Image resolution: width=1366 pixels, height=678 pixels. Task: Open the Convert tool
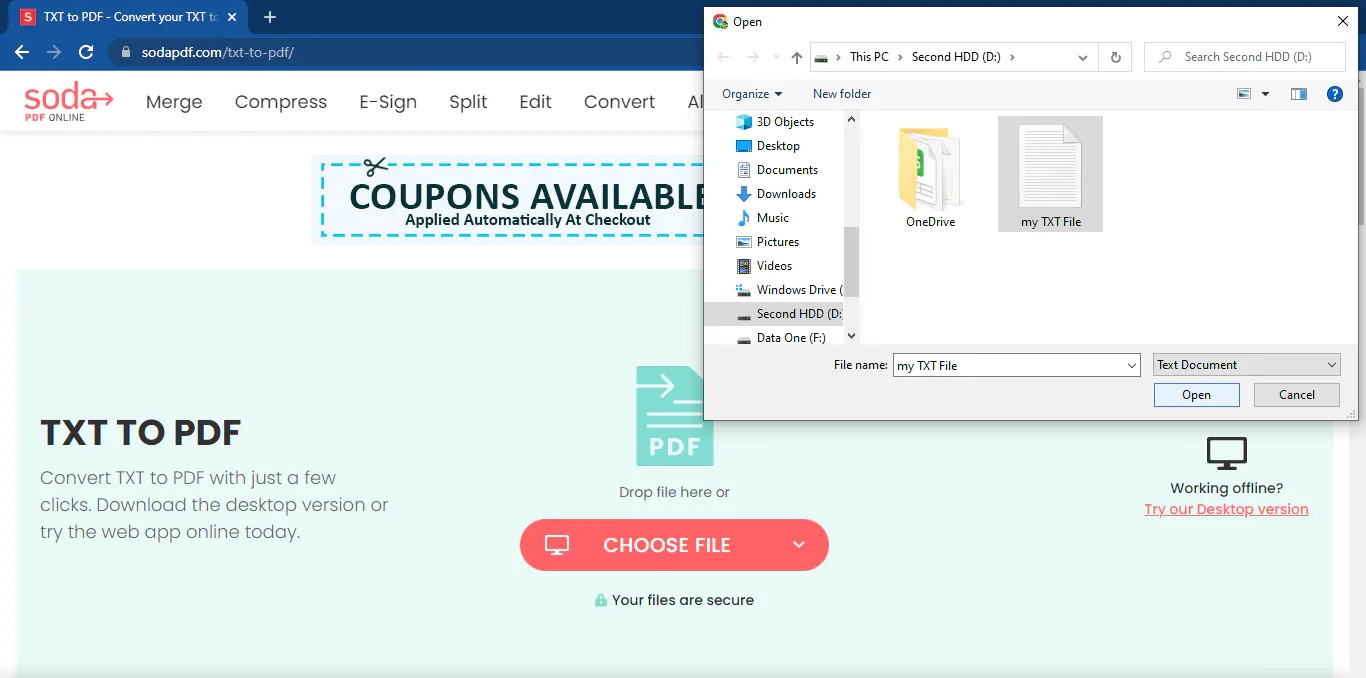[618, 101]
